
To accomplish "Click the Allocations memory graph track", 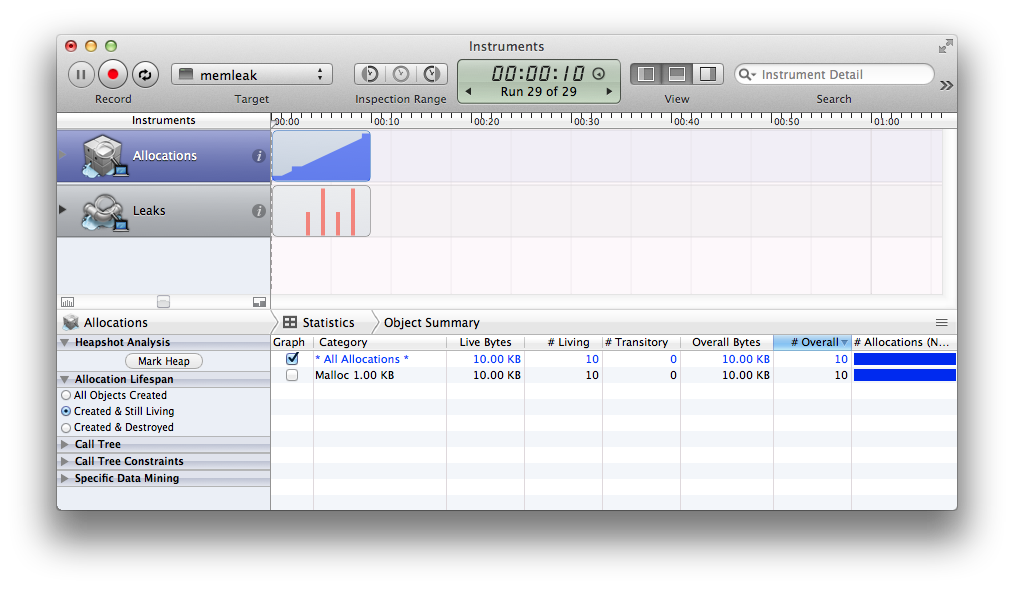I will (321, 156).
